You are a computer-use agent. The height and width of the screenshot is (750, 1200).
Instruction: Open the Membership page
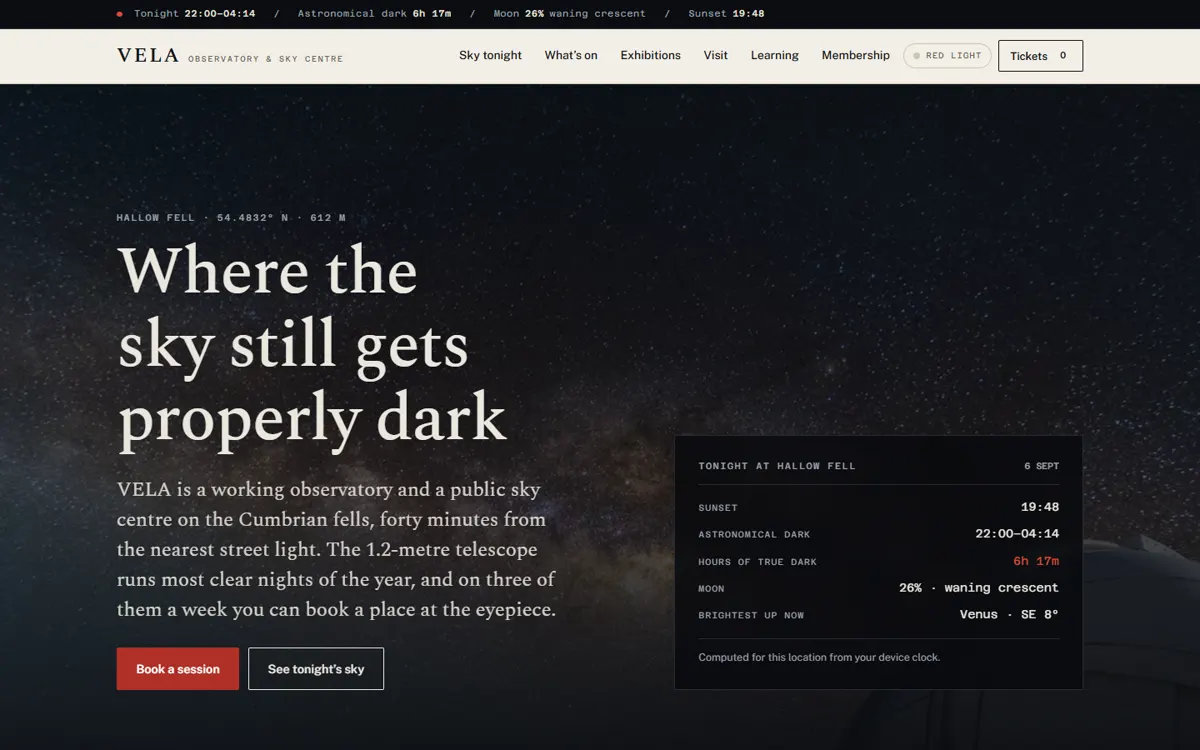click(x=855, y=56)
